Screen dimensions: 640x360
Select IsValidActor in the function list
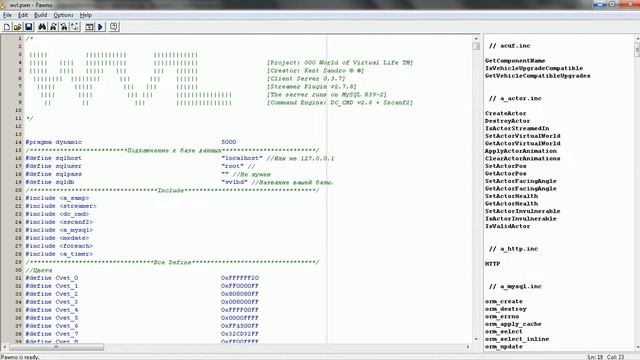coord(507,226)
